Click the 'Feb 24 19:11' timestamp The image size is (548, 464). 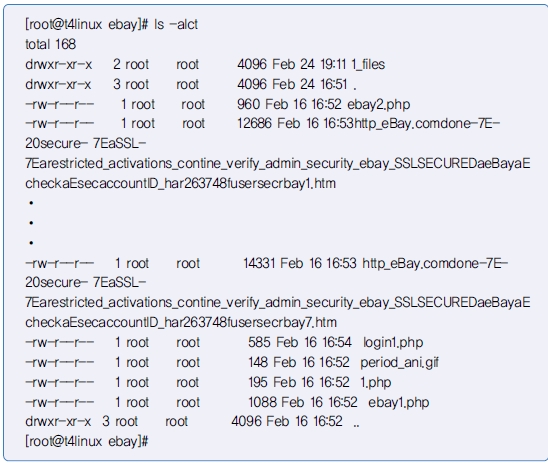coord(309,64)
